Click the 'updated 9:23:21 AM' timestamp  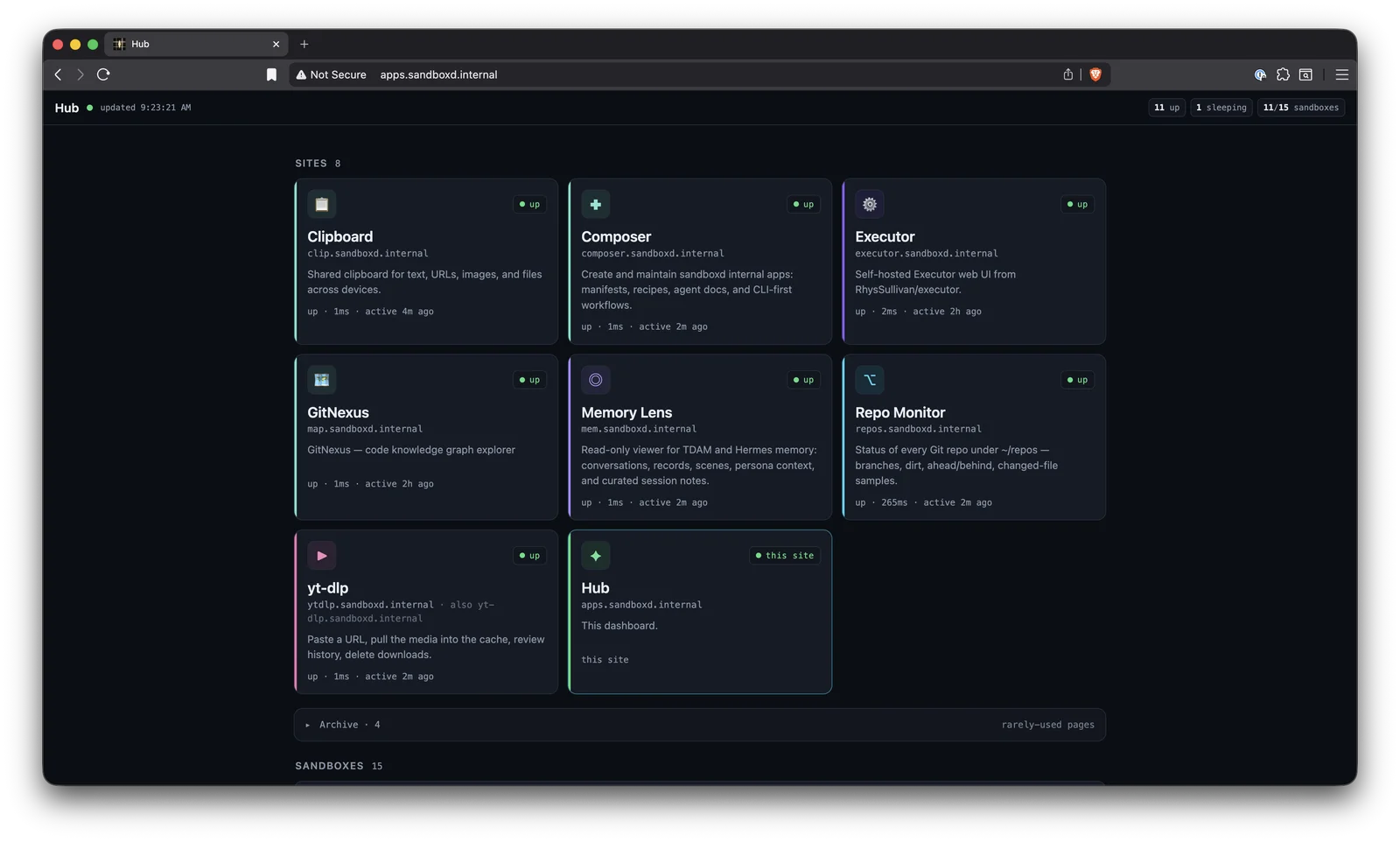[145, 108]
